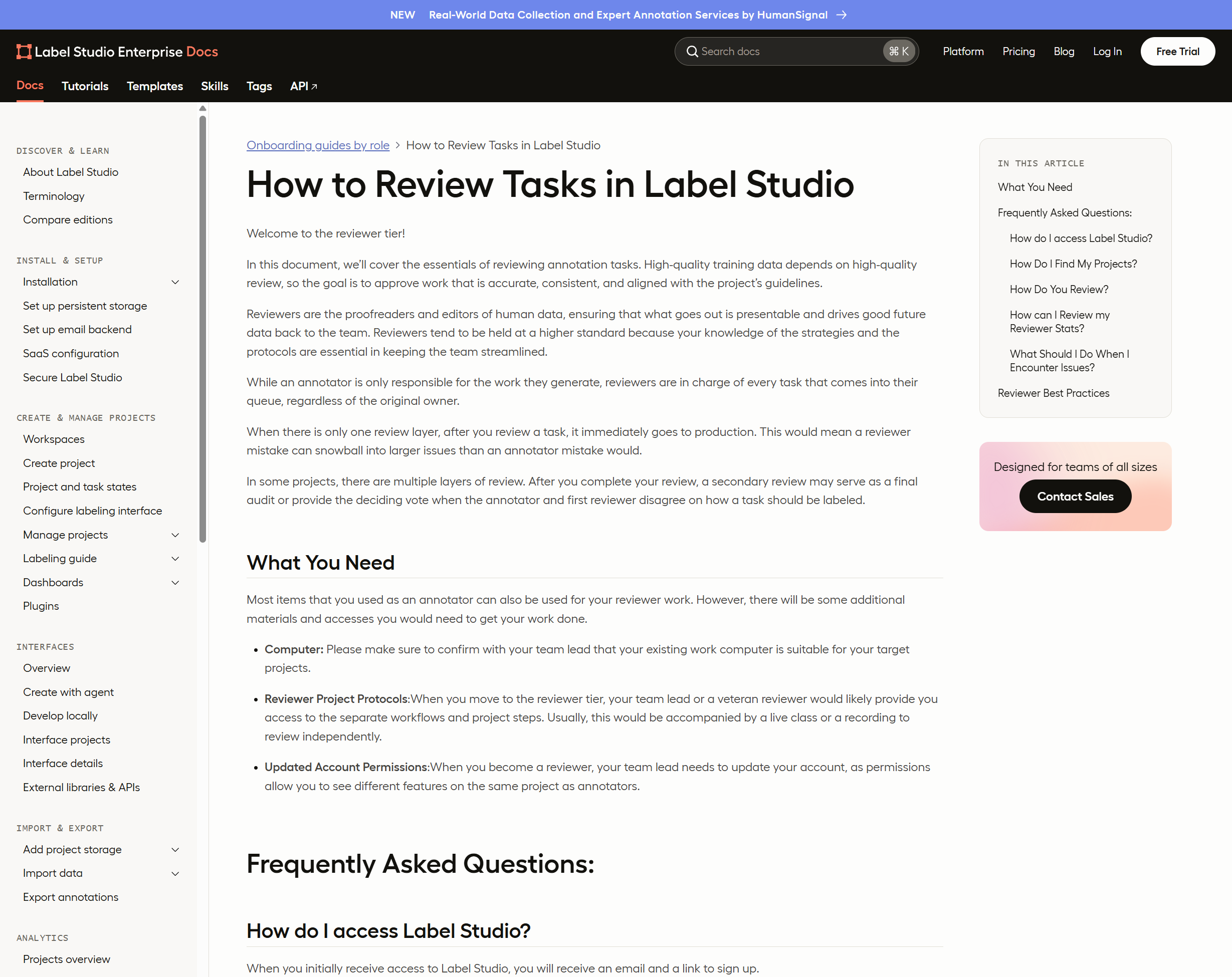
Task: Open Projects overview
Action: click(x=67, y=960)
